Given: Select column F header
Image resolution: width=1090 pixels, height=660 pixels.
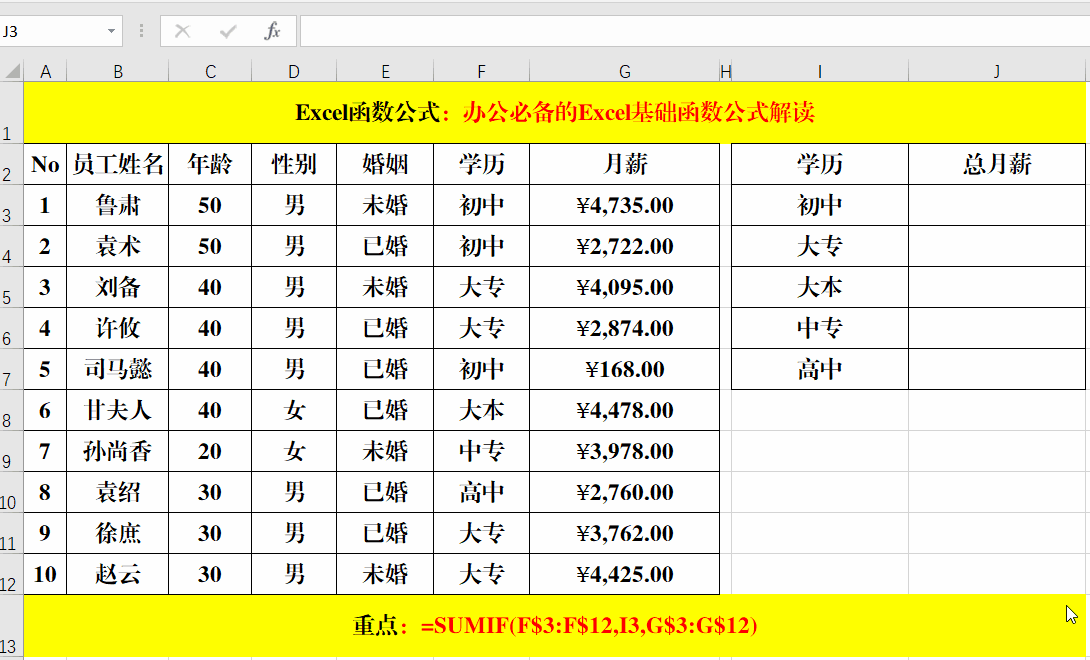Looking at the screenshot, I should coord(481,72).
